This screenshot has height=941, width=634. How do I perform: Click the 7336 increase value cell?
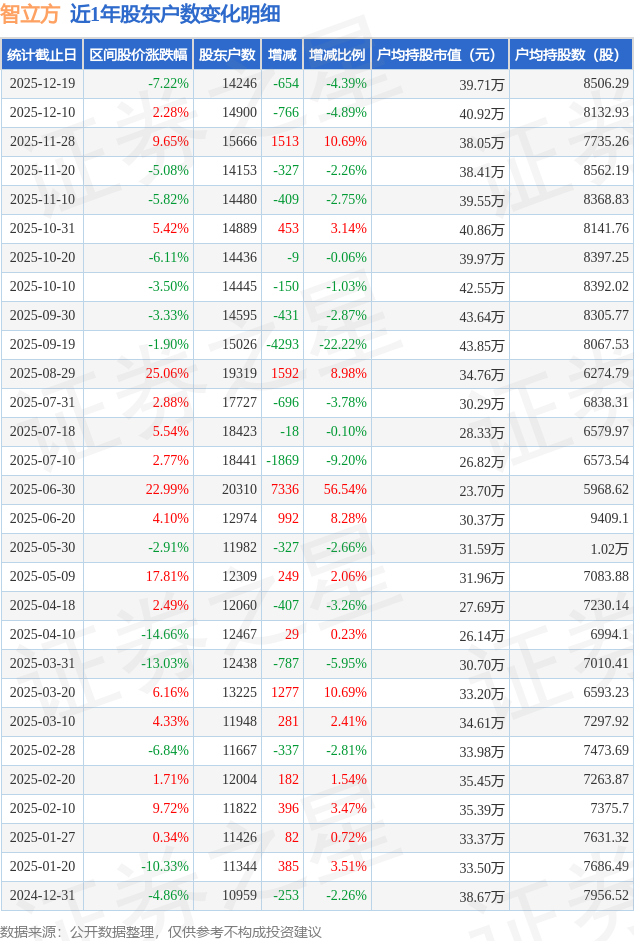point(285,490)
